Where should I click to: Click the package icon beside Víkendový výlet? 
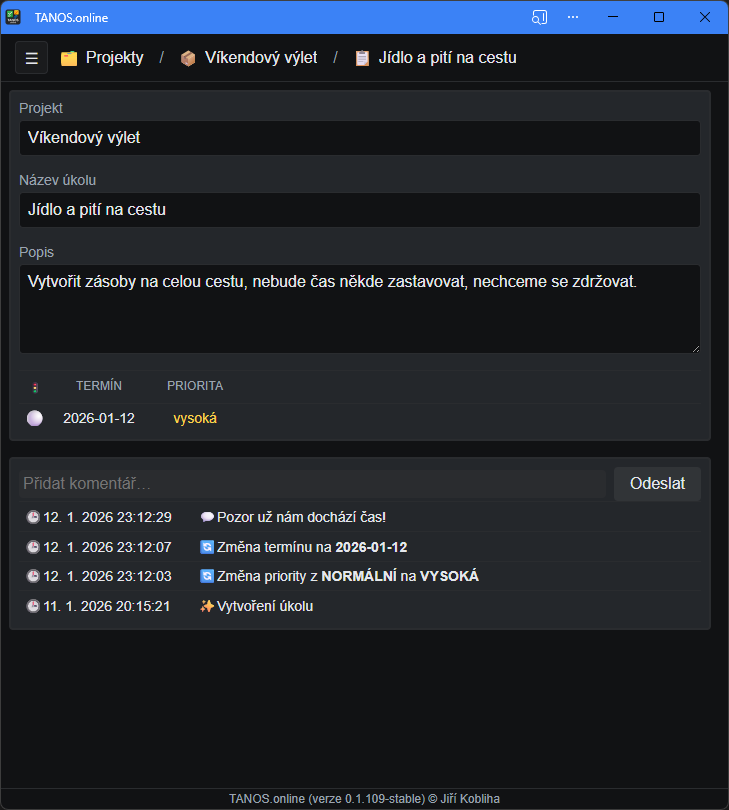point(188,58)
